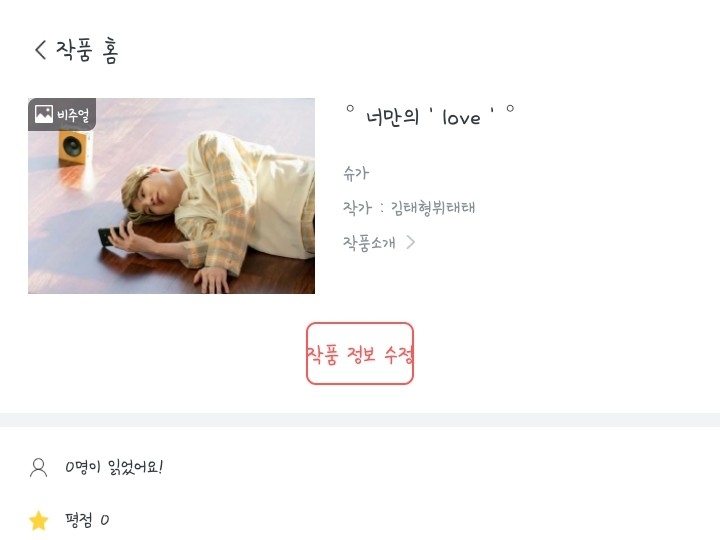Open author 김태형뷔태태 profile name
Viewport: 720px width, 540px height.
pos(433,207)
